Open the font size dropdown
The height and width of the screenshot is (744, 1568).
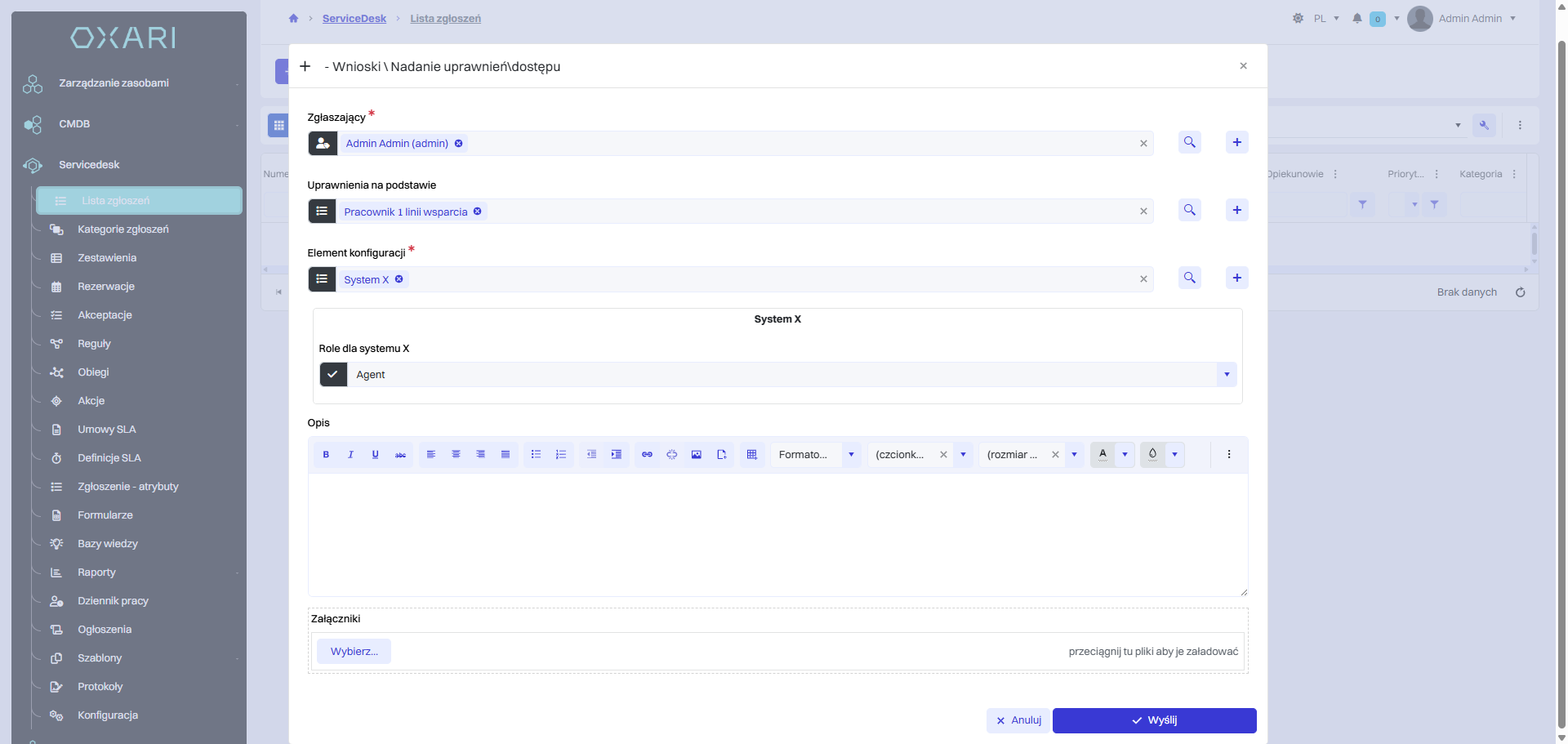1074,455
